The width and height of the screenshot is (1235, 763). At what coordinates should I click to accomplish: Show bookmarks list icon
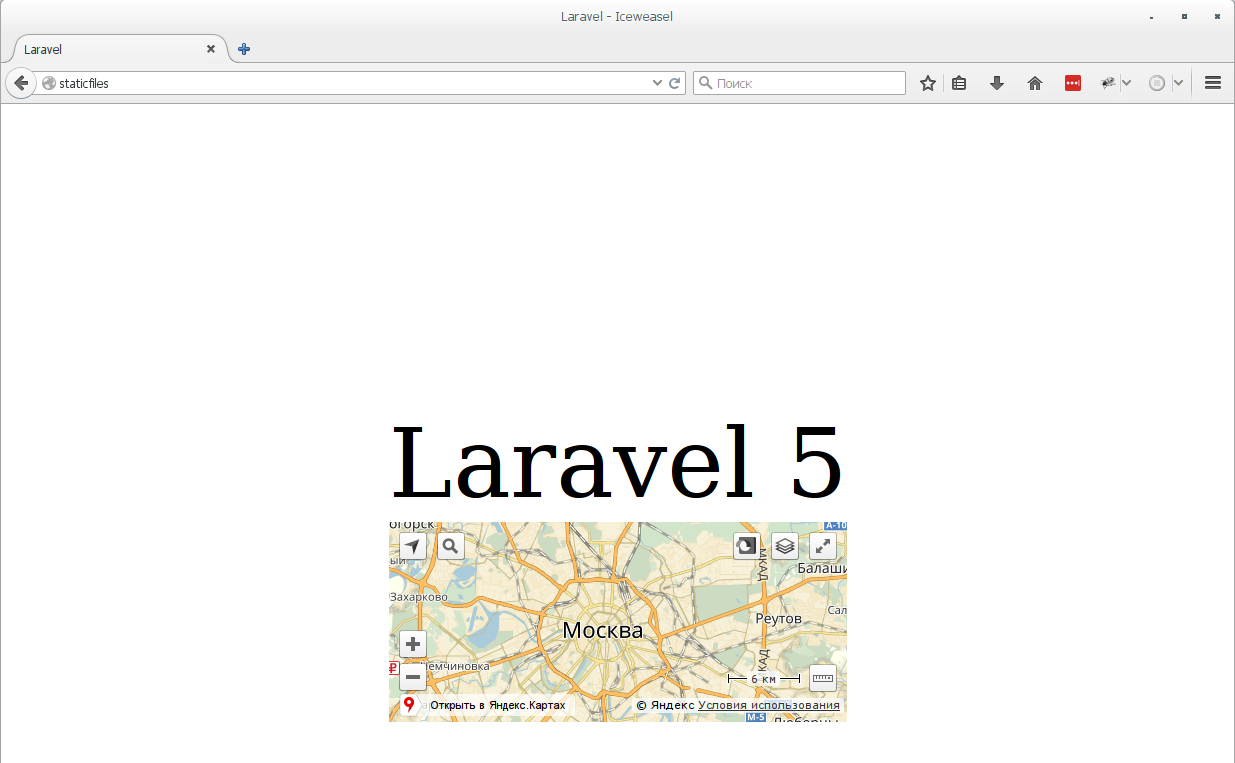pyautogui.click(x=959, y=84)
